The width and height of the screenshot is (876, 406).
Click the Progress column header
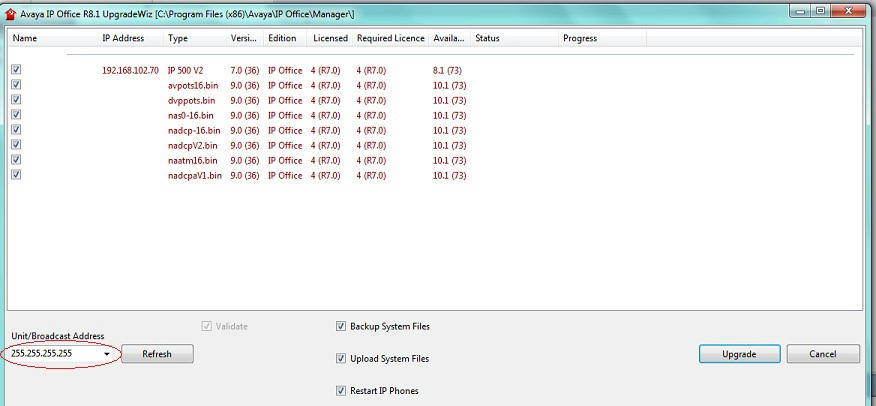pos(603,39)
